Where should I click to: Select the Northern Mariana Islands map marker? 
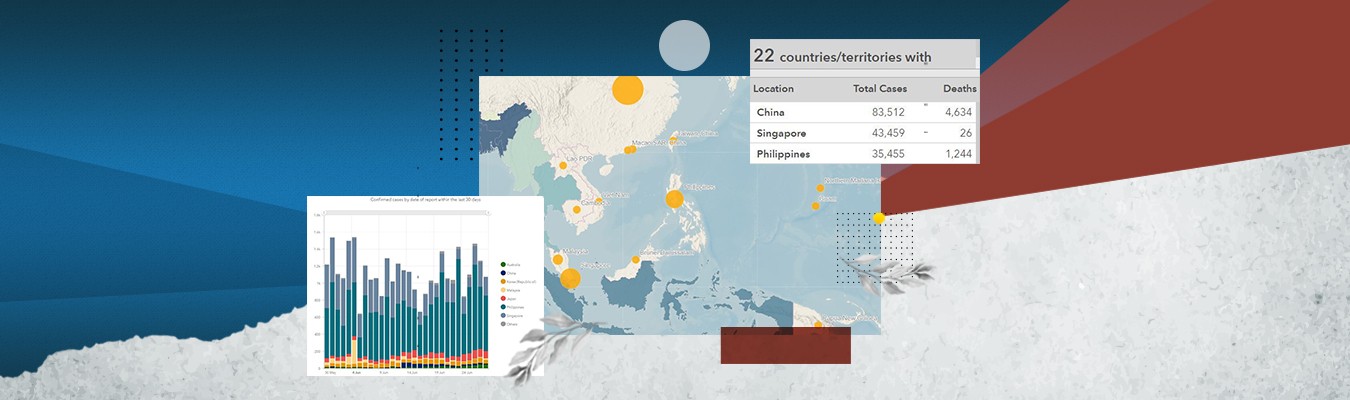pyautogui.click(x=820, y=187)
